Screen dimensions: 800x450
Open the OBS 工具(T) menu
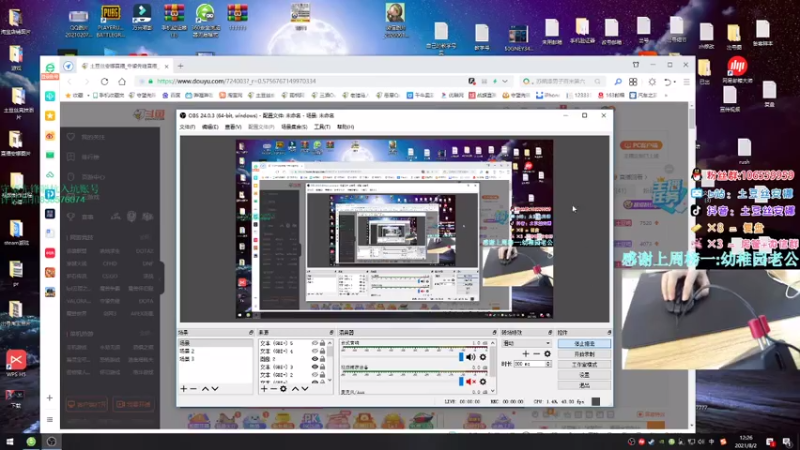tap(322, 127)
